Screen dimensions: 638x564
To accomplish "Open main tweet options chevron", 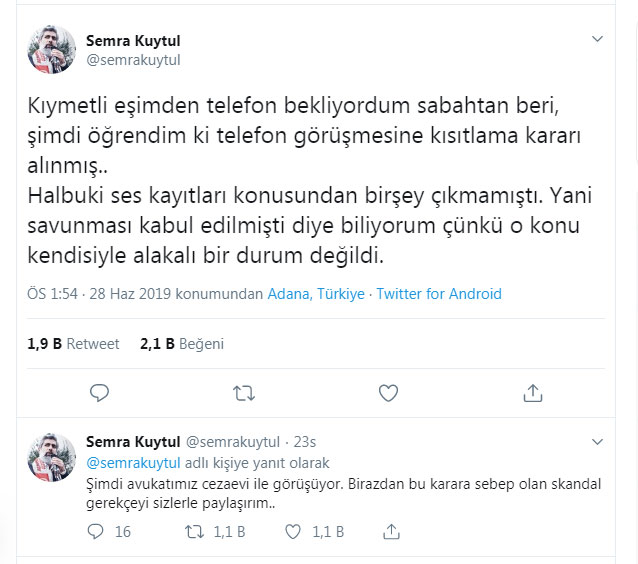I will (598, 40).
